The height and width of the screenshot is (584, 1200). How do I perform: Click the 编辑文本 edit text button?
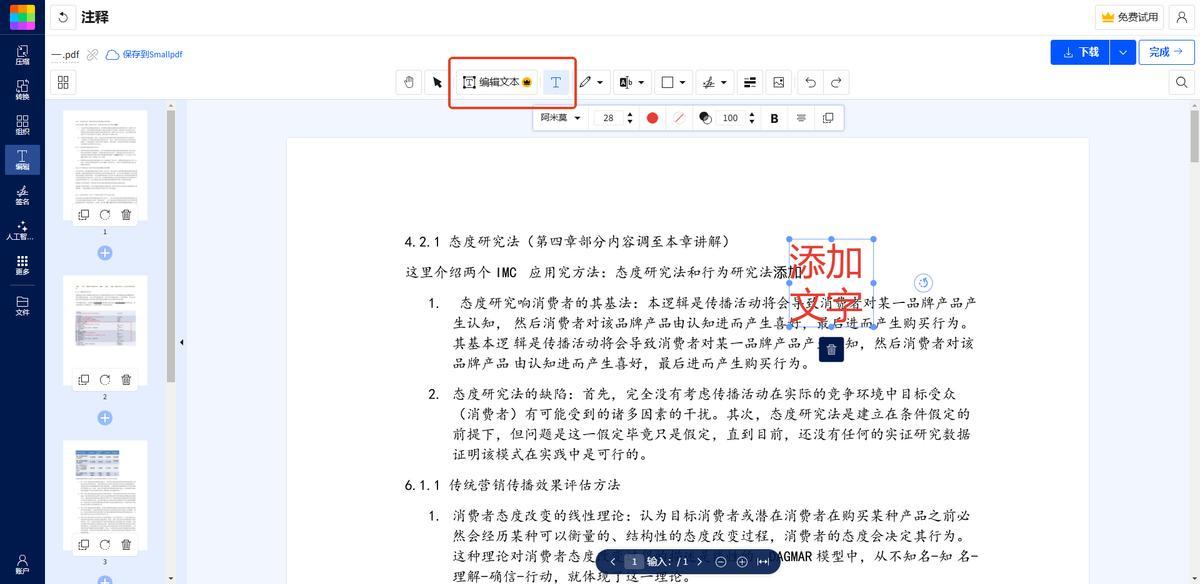498,82
